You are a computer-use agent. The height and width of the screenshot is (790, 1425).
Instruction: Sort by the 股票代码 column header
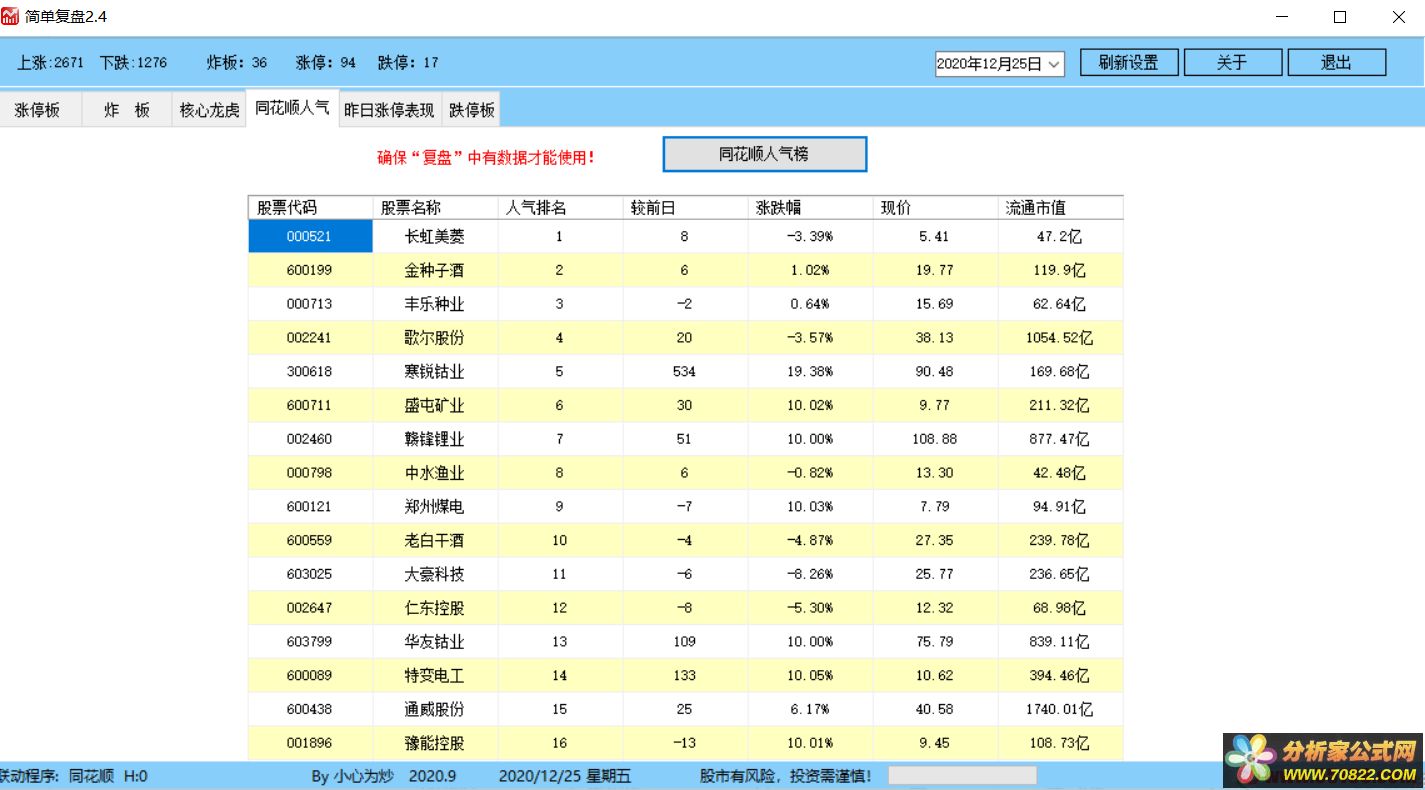pyautogui.click(x=310, y=207)
